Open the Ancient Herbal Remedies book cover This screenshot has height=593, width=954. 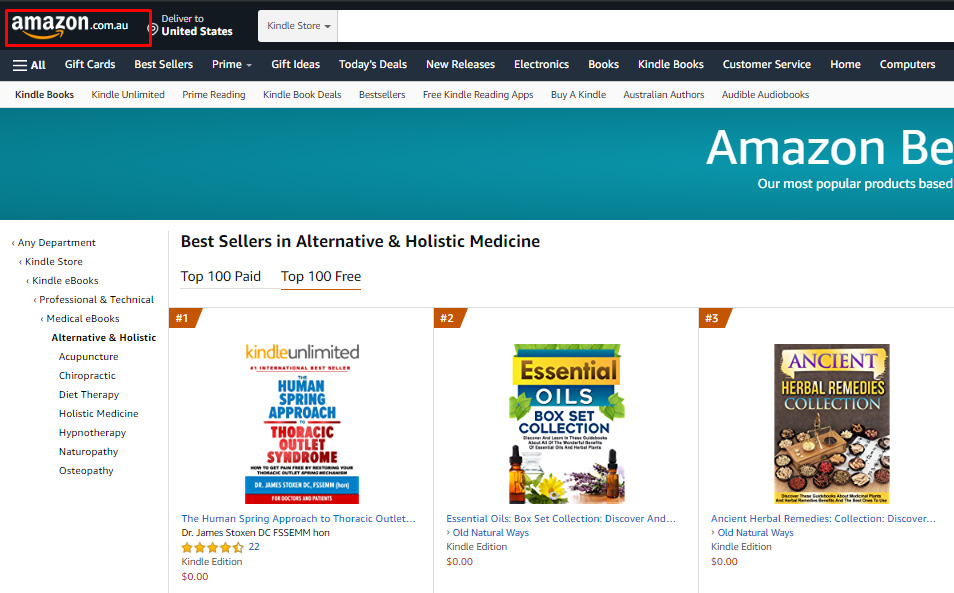point(831,424)
